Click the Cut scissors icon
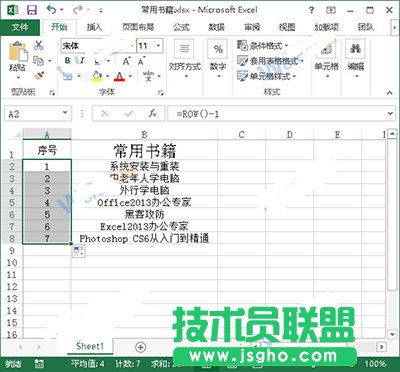400x372 pixels. 39,45
